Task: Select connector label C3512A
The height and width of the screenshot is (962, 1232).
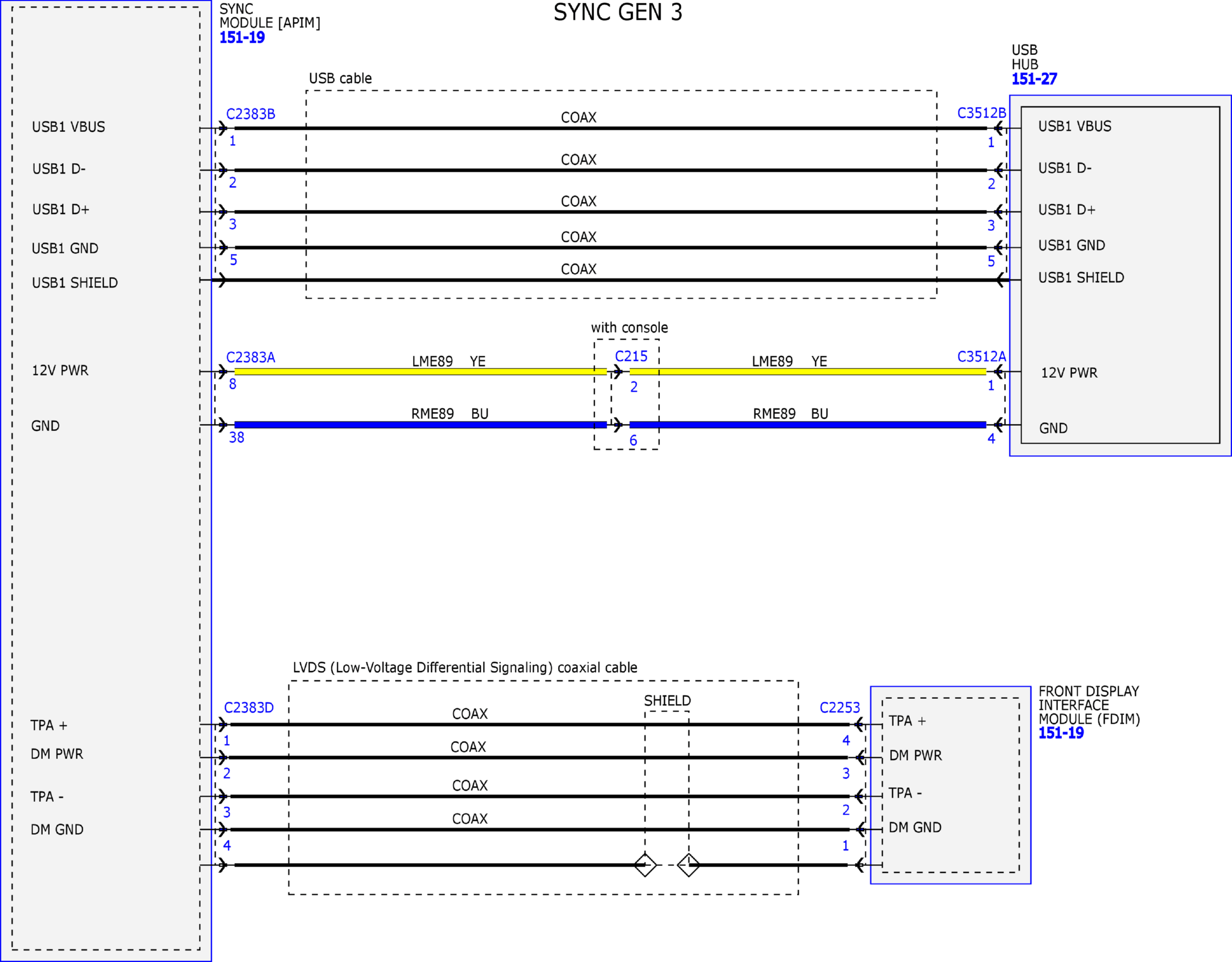Action: [982, 356]
